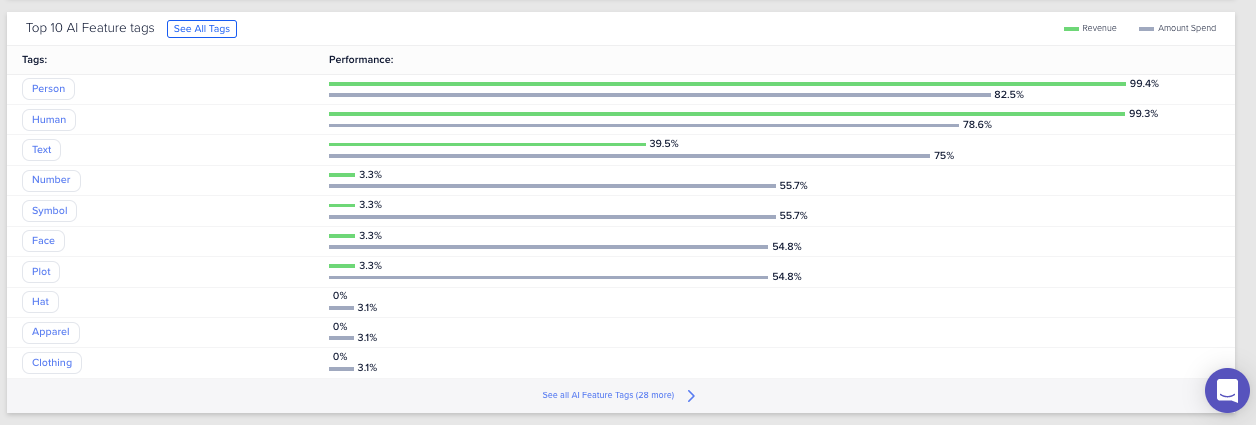Click the green Revenue legend swatch
Screen dimensions: 1256x425
pos(1071,29)
